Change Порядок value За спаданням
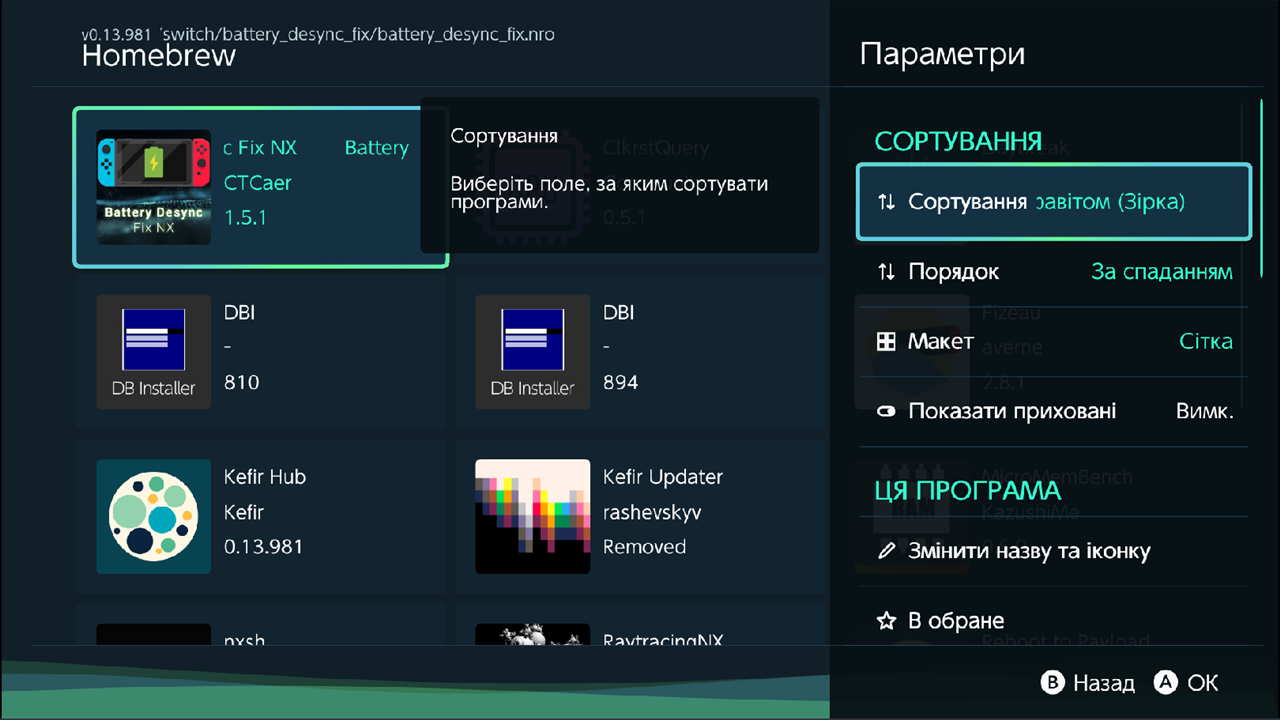Image resolution: width=1280 pixels, height=720 pixels. click(x=1162, y=272)
